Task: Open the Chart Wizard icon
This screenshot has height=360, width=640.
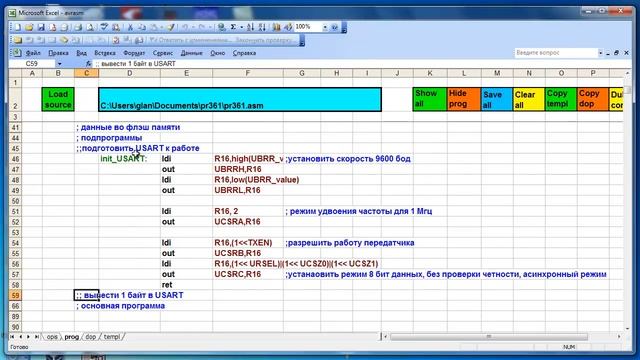Action: (277, 27)
